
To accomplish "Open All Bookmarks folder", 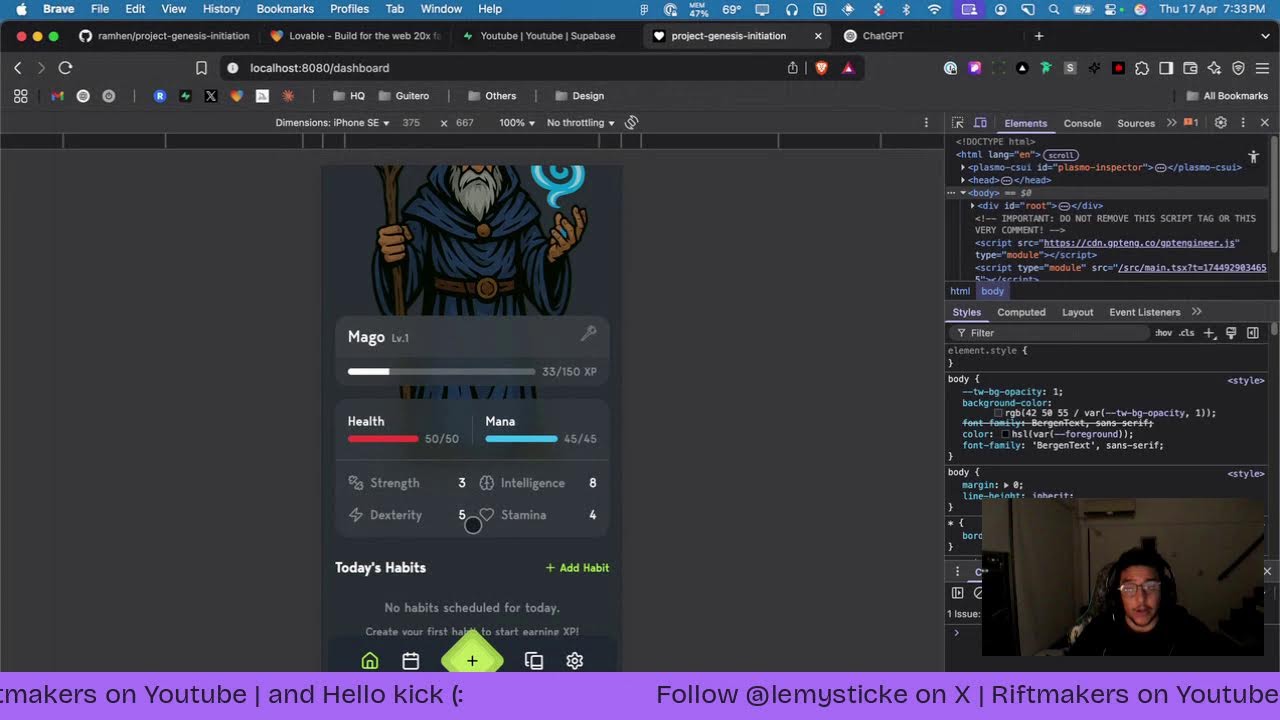I will point(1227,96).
